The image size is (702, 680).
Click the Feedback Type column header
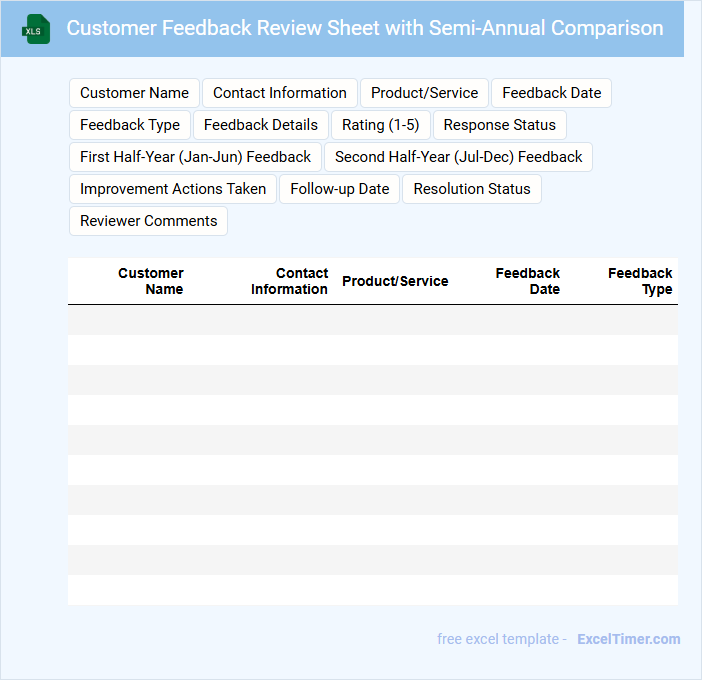640,281
